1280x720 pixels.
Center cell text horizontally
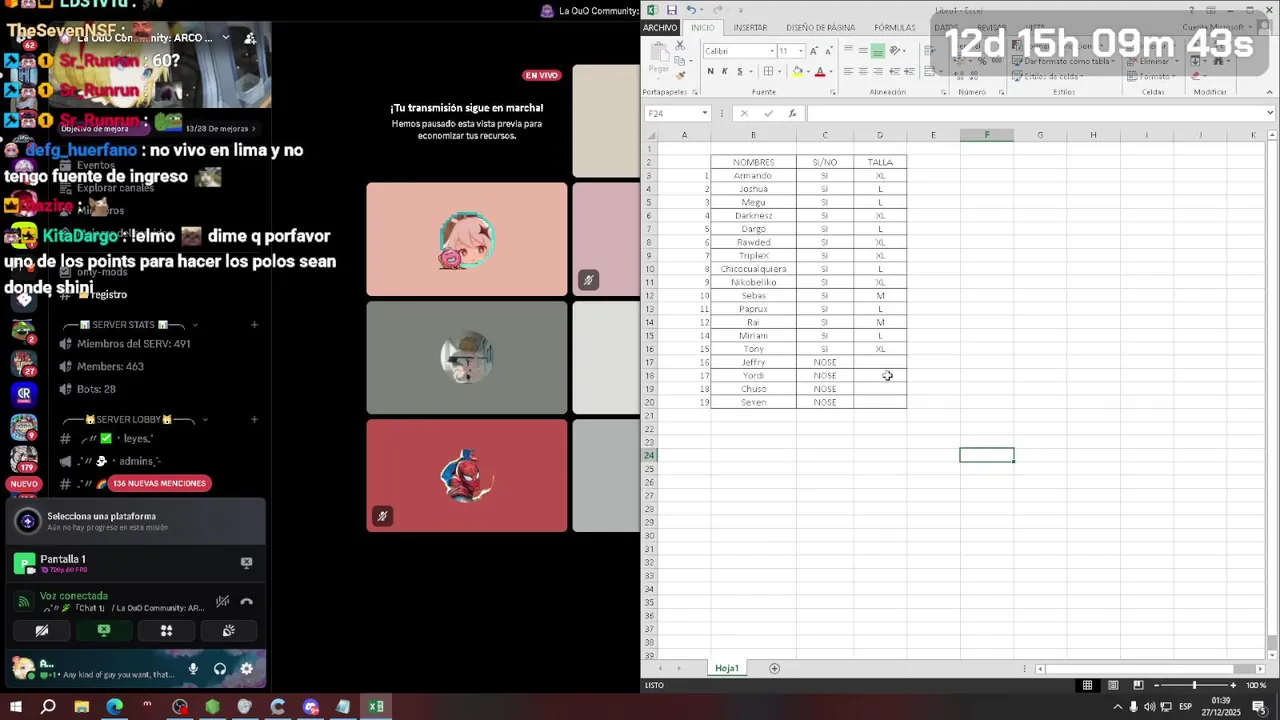(x=863, y=71)
